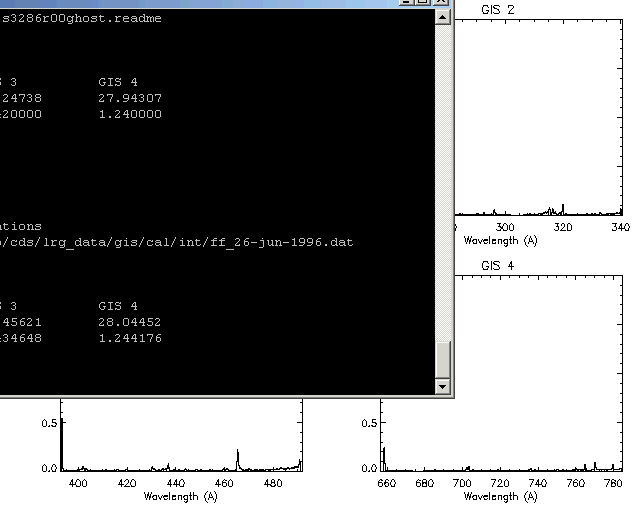640x512 pixels.
Task: Click the ff_26-jun-1996.dat file path line
Action: (176, 243)
